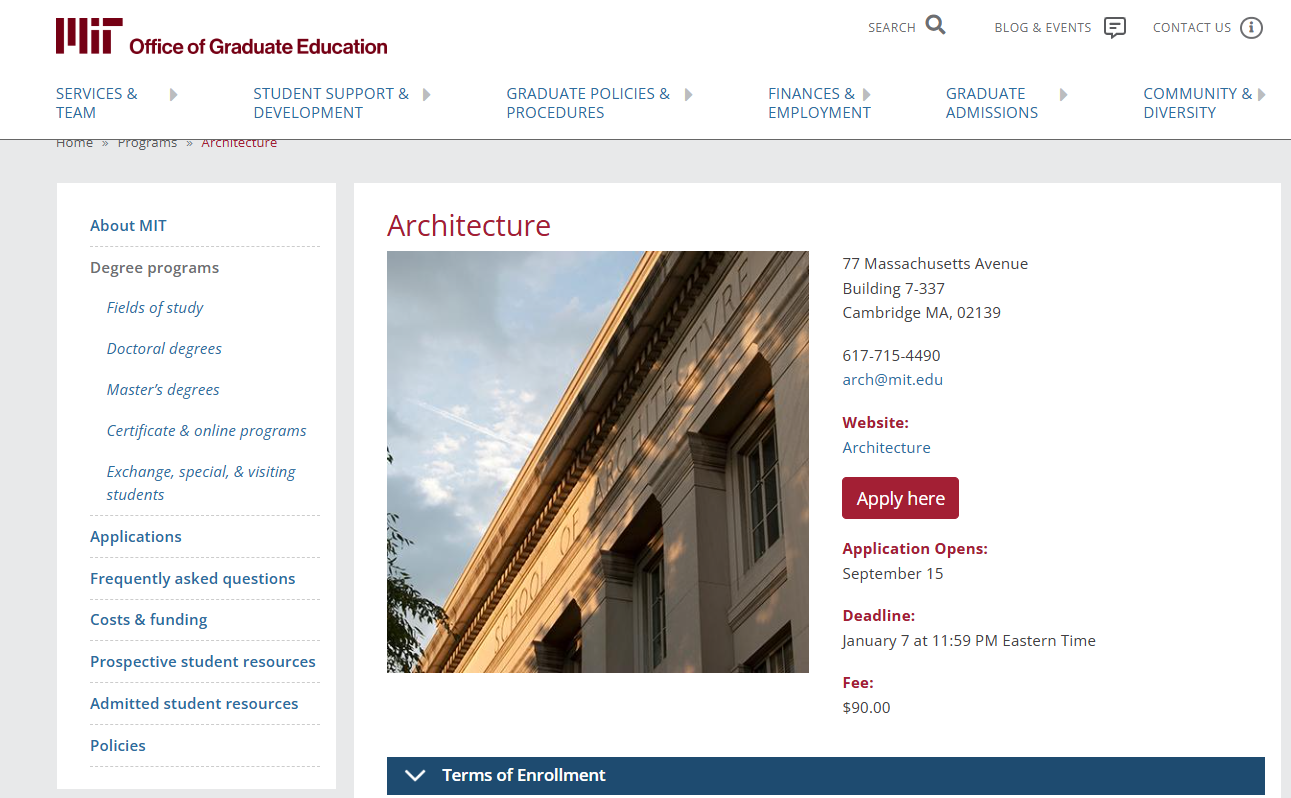The height and width of the screenshot is (798, 1291).
Task: Click the Architecture page heading
Action: (x=469, y=226)
